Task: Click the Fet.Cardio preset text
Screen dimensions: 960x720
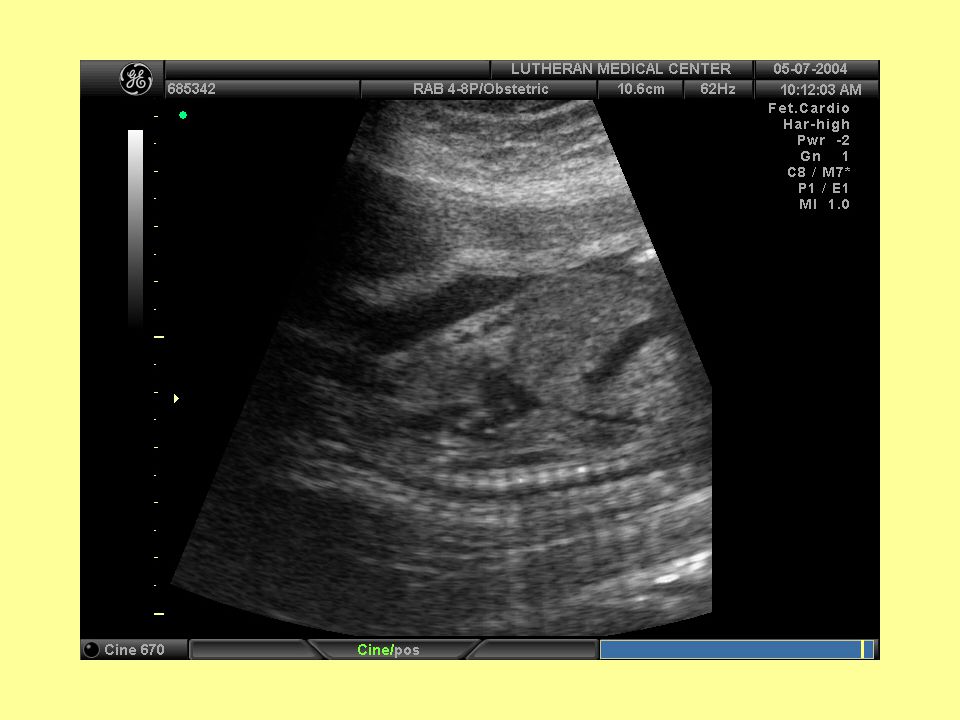Action: 809,108
